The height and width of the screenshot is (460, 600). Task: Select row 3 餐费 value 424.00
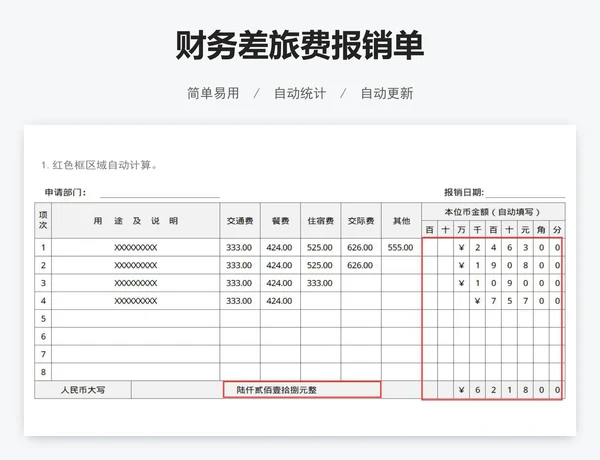click(x=280, y=283)
